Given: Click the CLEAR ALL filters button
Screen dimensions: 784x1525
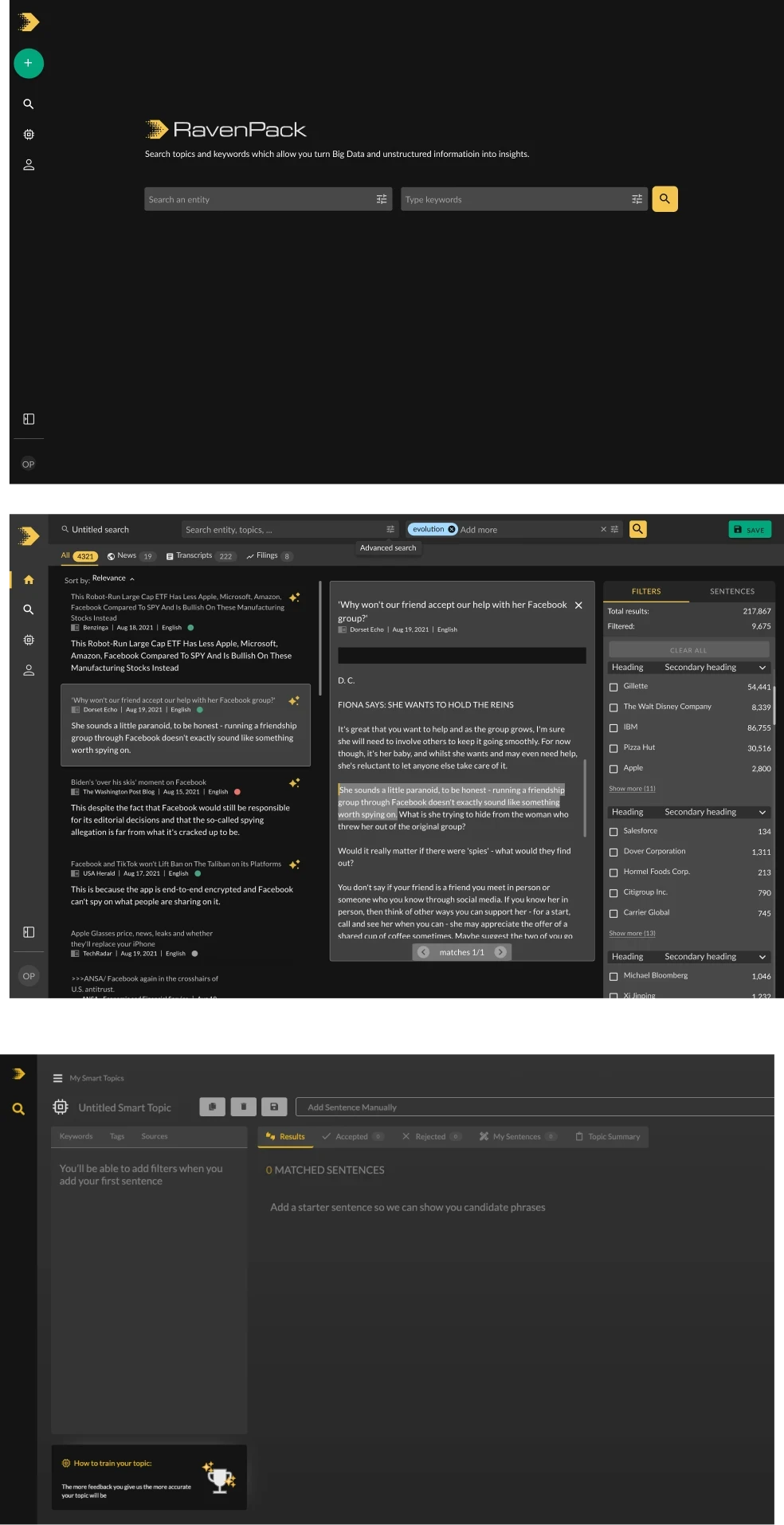Looking at the screenshot, I should (688, 650).
